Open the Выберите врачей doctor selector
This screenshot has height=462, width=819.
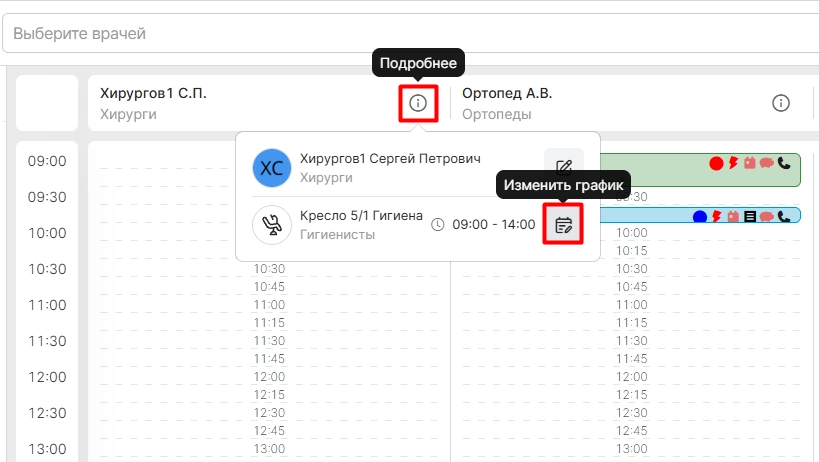(411, 33)
